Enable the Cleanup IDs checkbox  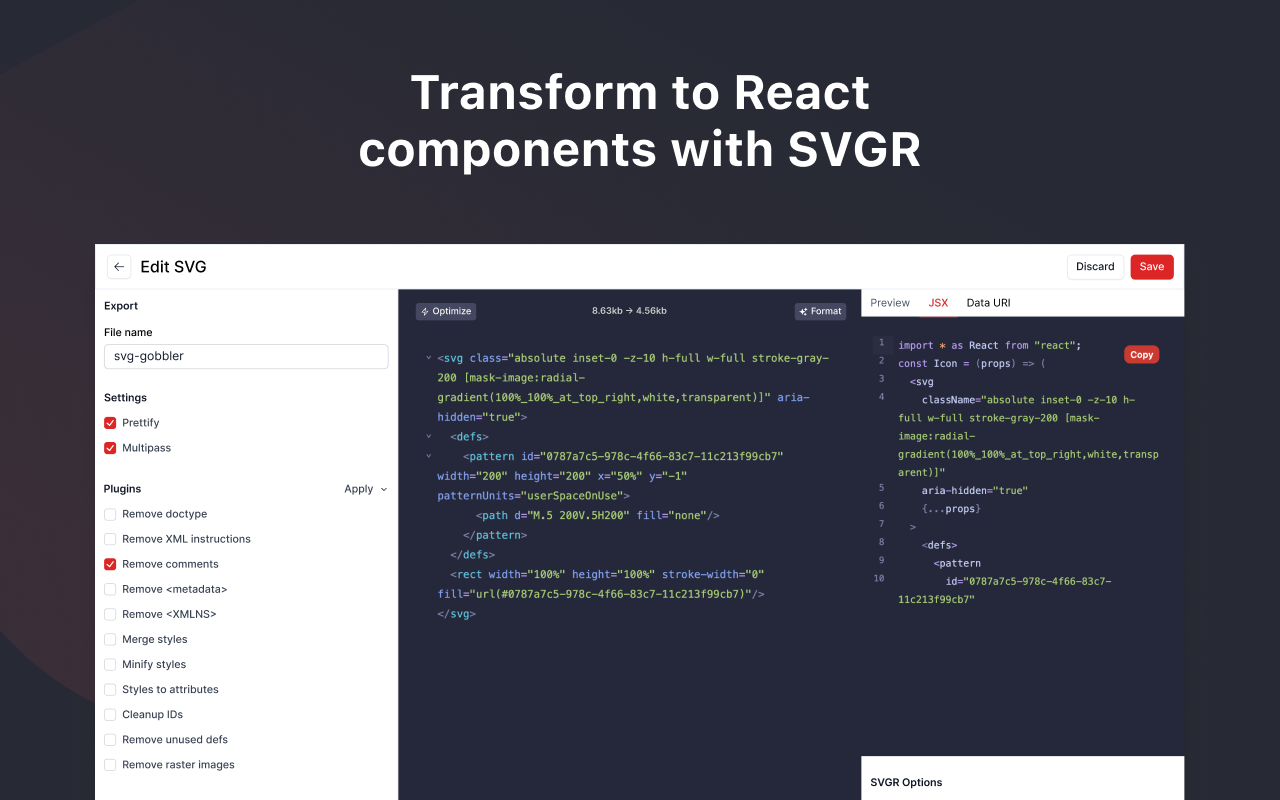coord(110,714)
